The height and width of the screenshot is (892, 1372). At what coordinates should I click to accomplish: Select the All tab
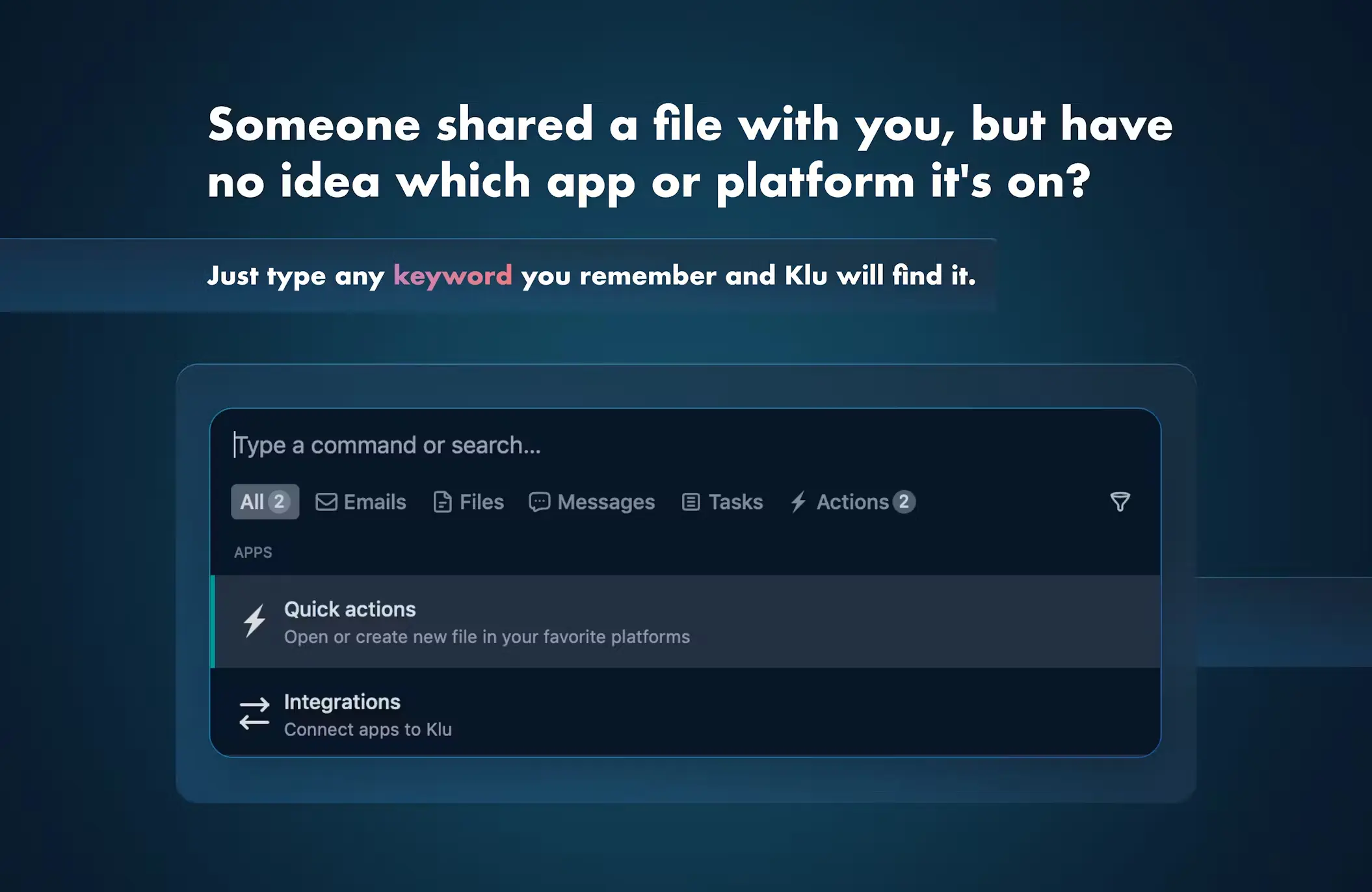[253, 502]
